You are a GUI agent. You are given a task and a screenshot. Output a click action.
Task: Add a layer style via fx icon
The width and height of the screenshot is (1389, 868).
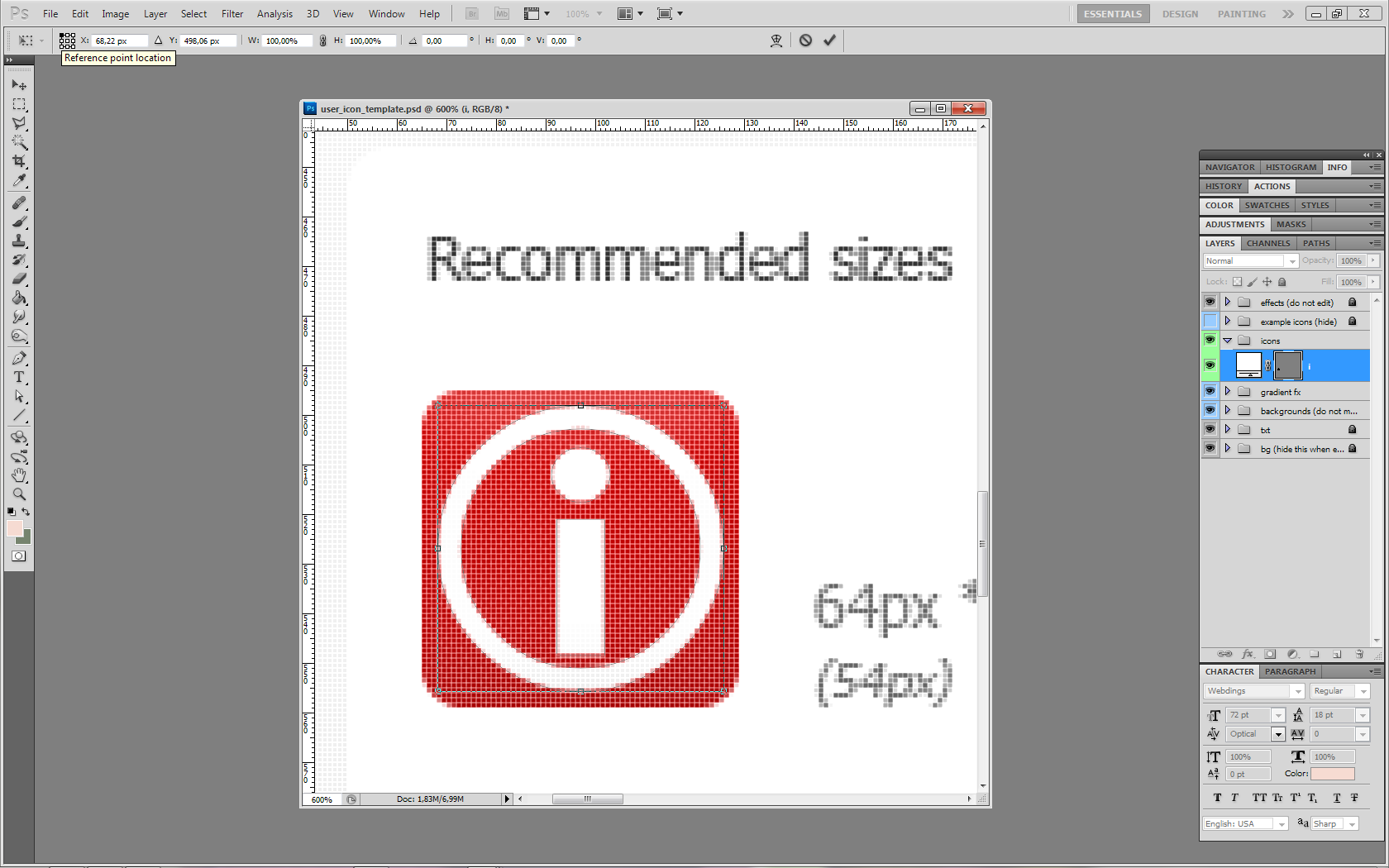coord(1248,654)
